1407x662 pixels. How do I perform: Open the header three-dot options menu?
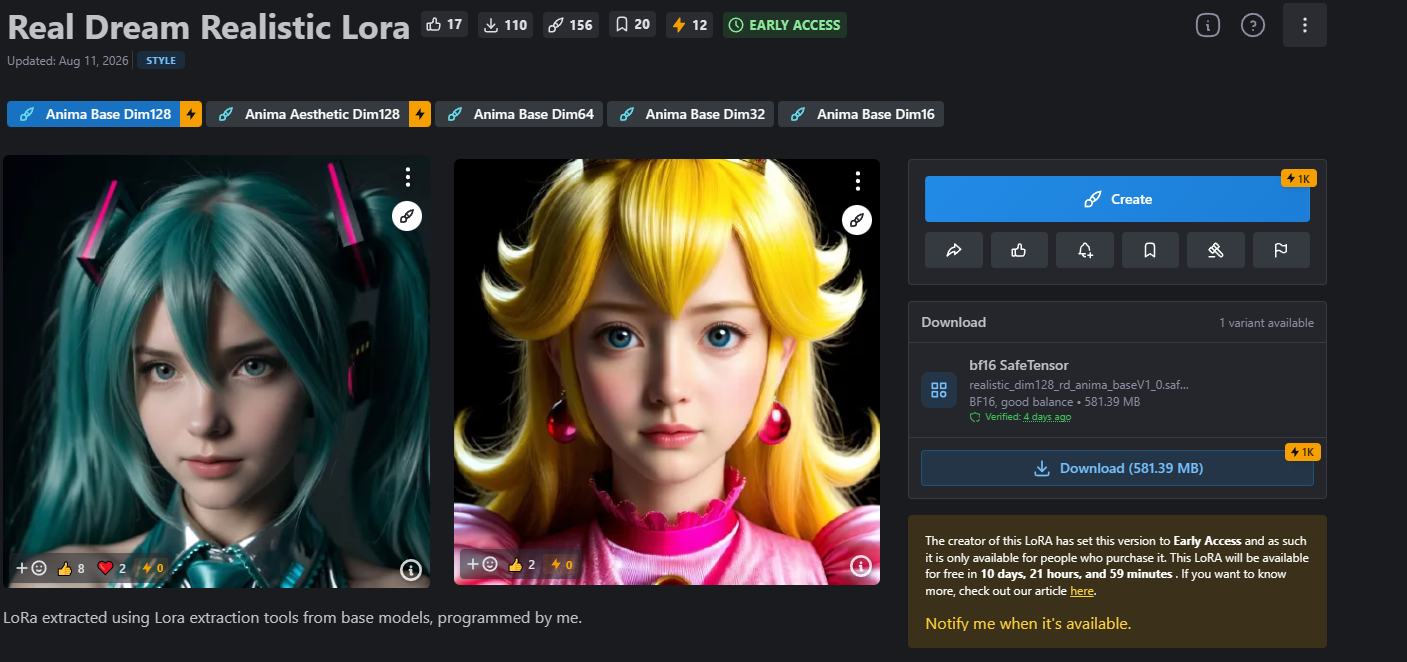click(1305, 25)
